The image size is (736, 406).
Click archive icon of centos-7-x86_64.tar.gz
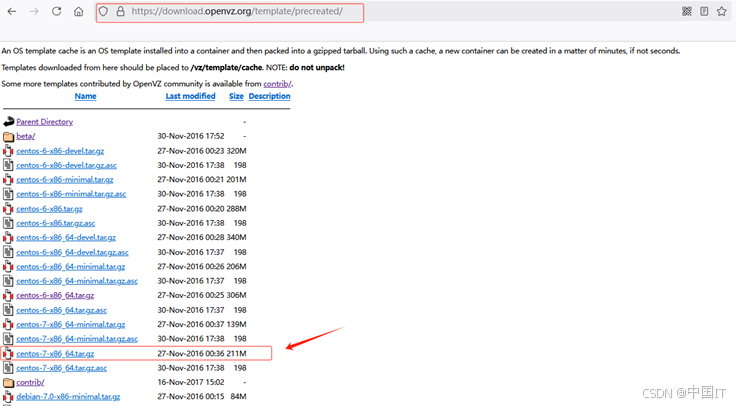(x=8, y=353)
